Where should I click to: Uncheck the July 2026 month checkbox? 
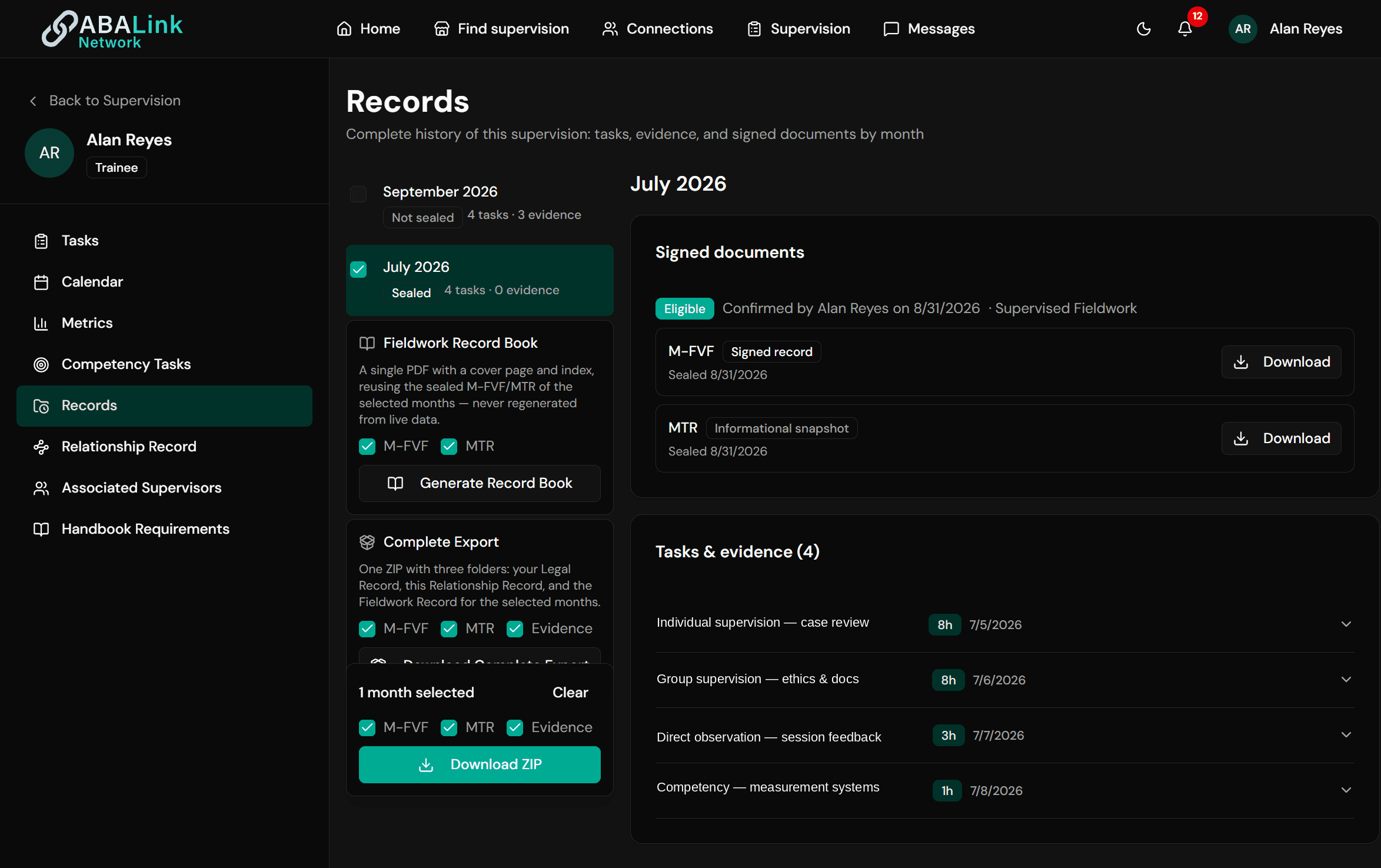358,270
